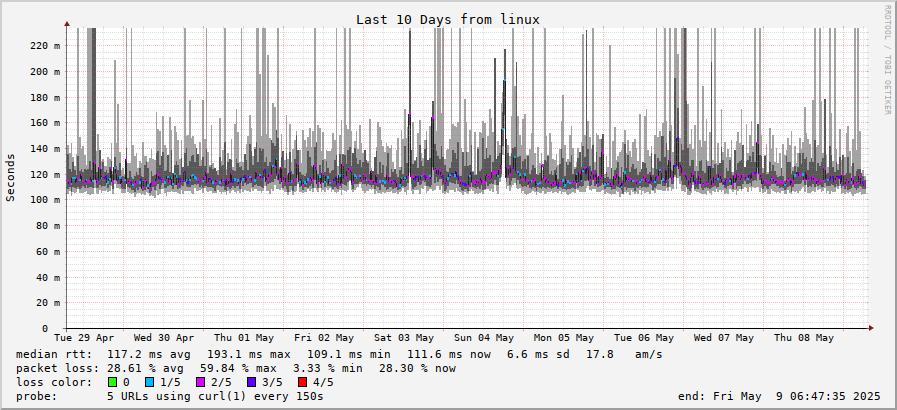This screenshot has width=897, height=410.
Task: Click the 'probe:' row label
Action: coord(37,396)
